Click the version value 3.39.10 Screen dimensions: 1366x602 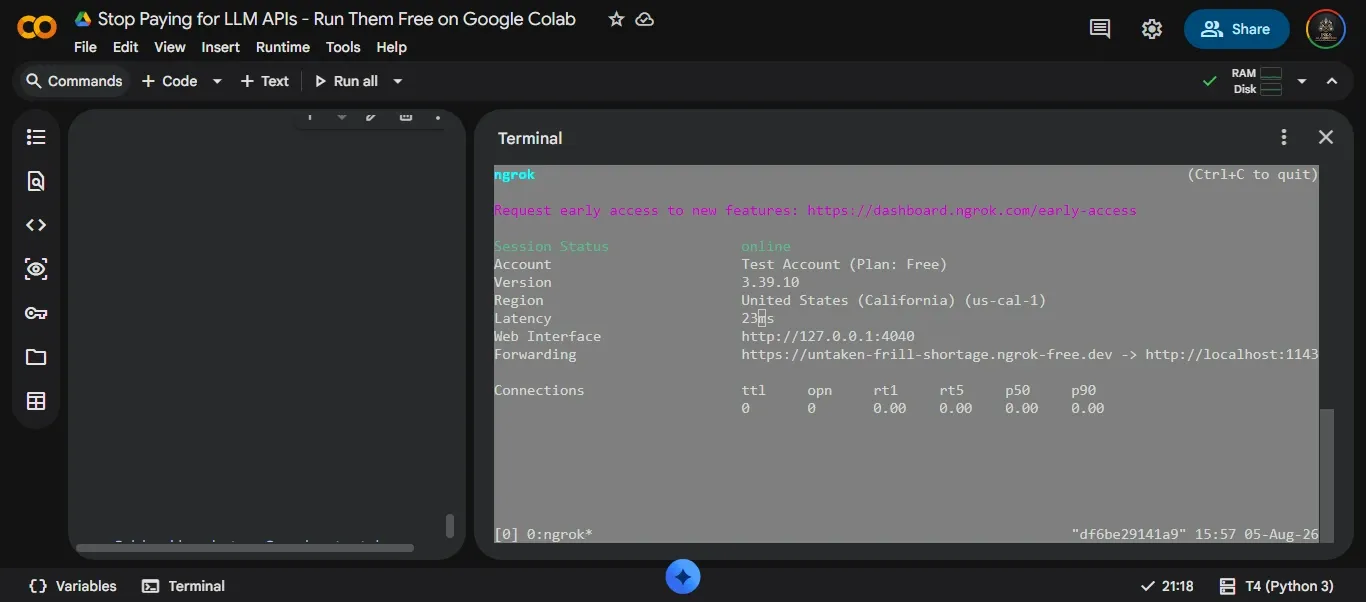click(x=770, y=282)
